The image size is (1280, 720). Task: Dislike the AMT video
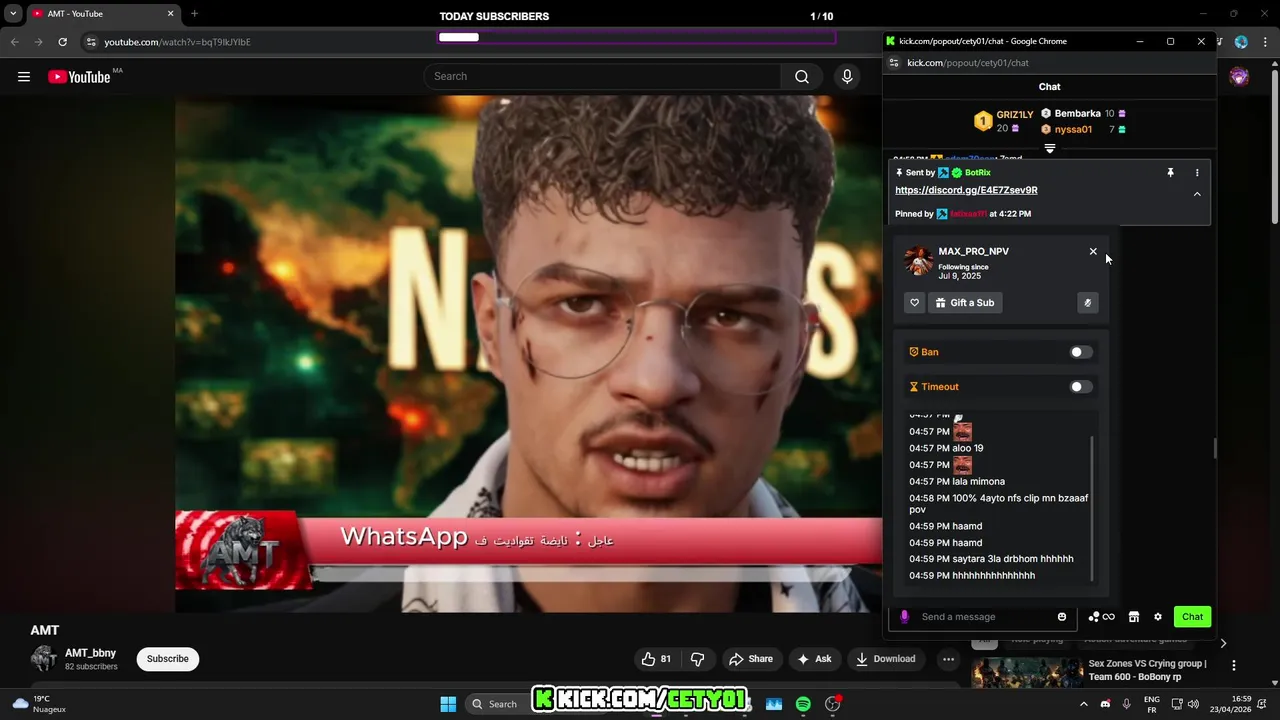697,659
